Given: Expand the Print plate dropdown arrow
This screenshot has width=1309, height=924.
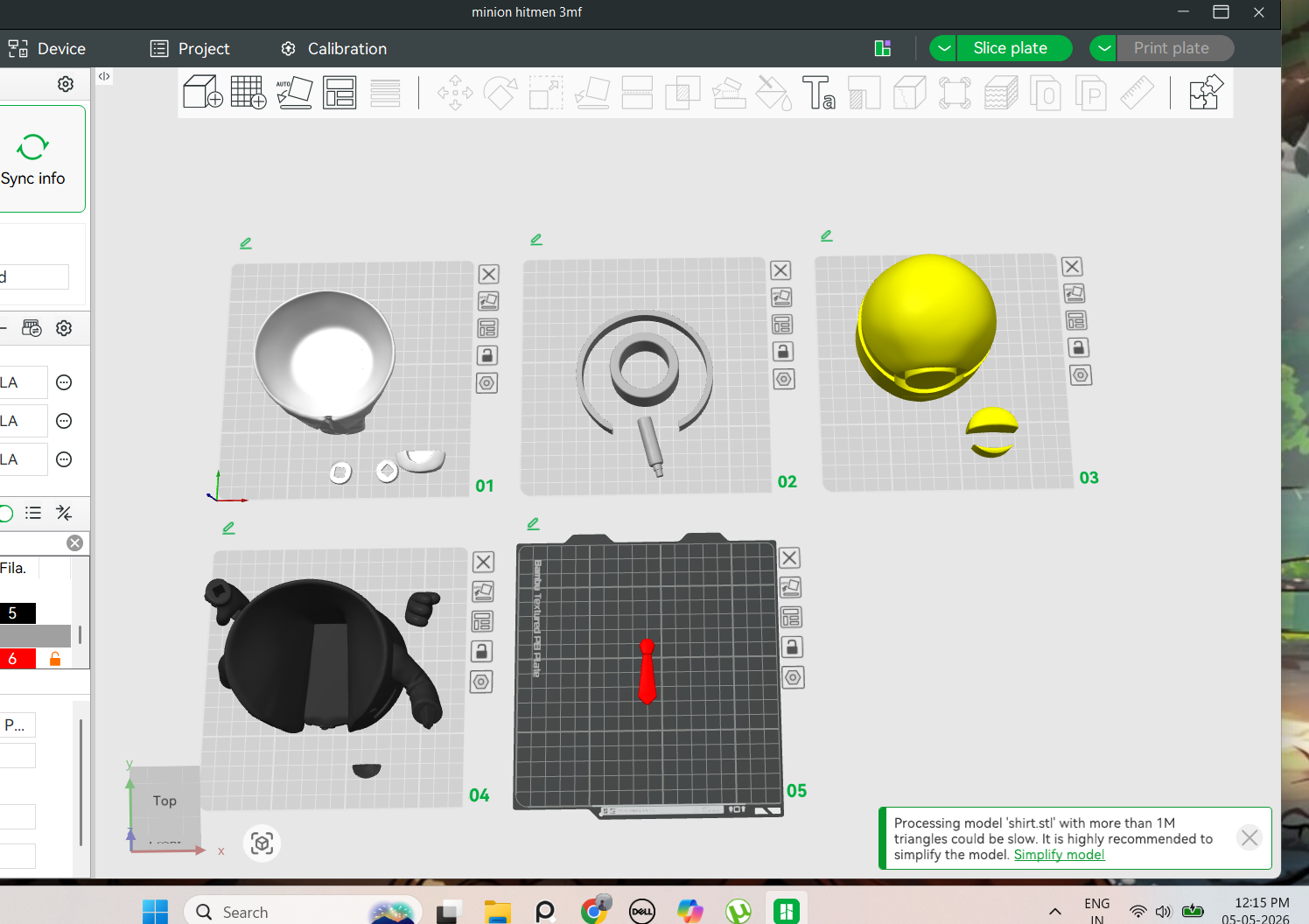Looking at the screenshot, I should click(1103, 48).
